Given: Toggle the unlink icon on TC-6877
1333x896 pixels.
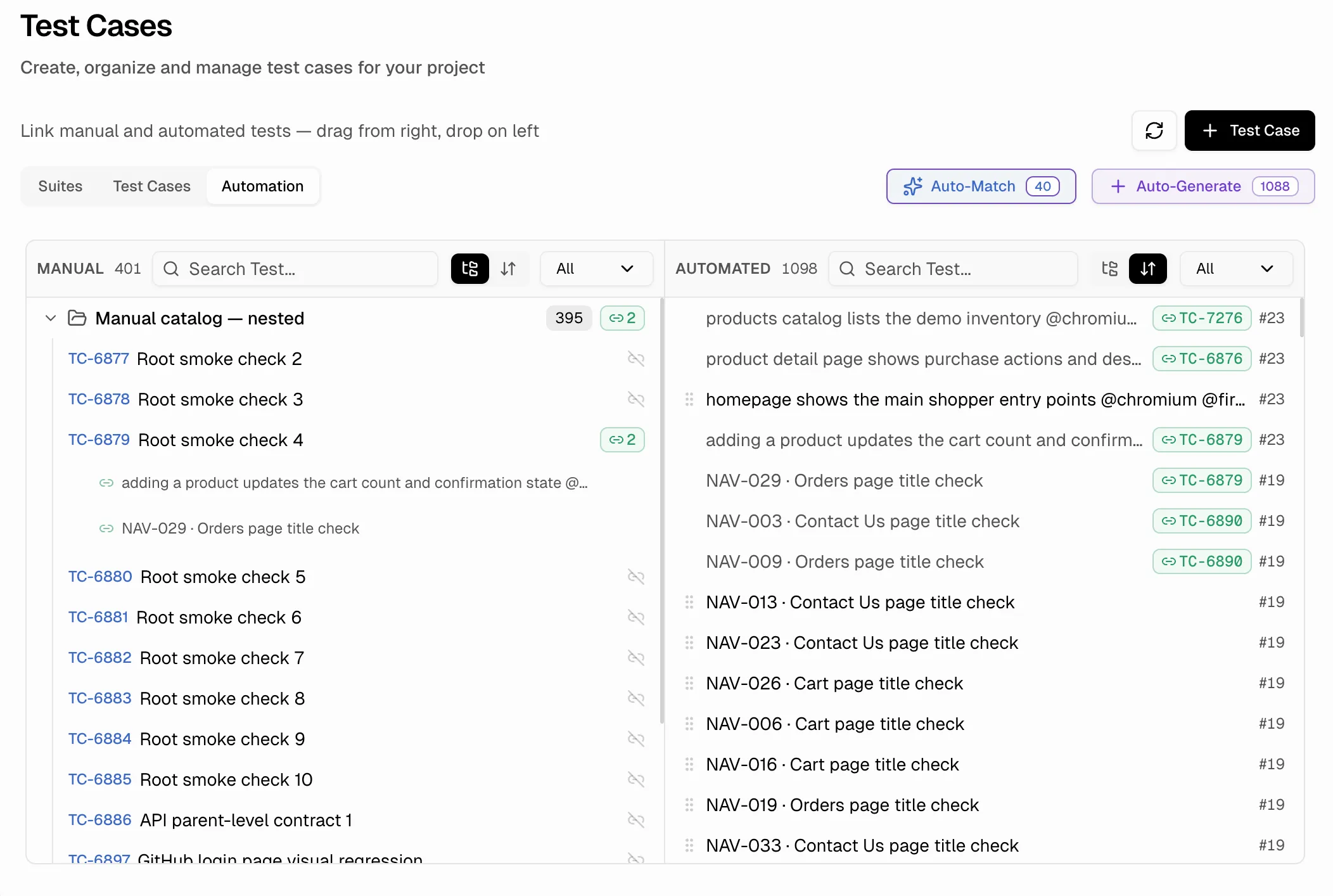Looking at the screenshot, I should click(636, 358).
